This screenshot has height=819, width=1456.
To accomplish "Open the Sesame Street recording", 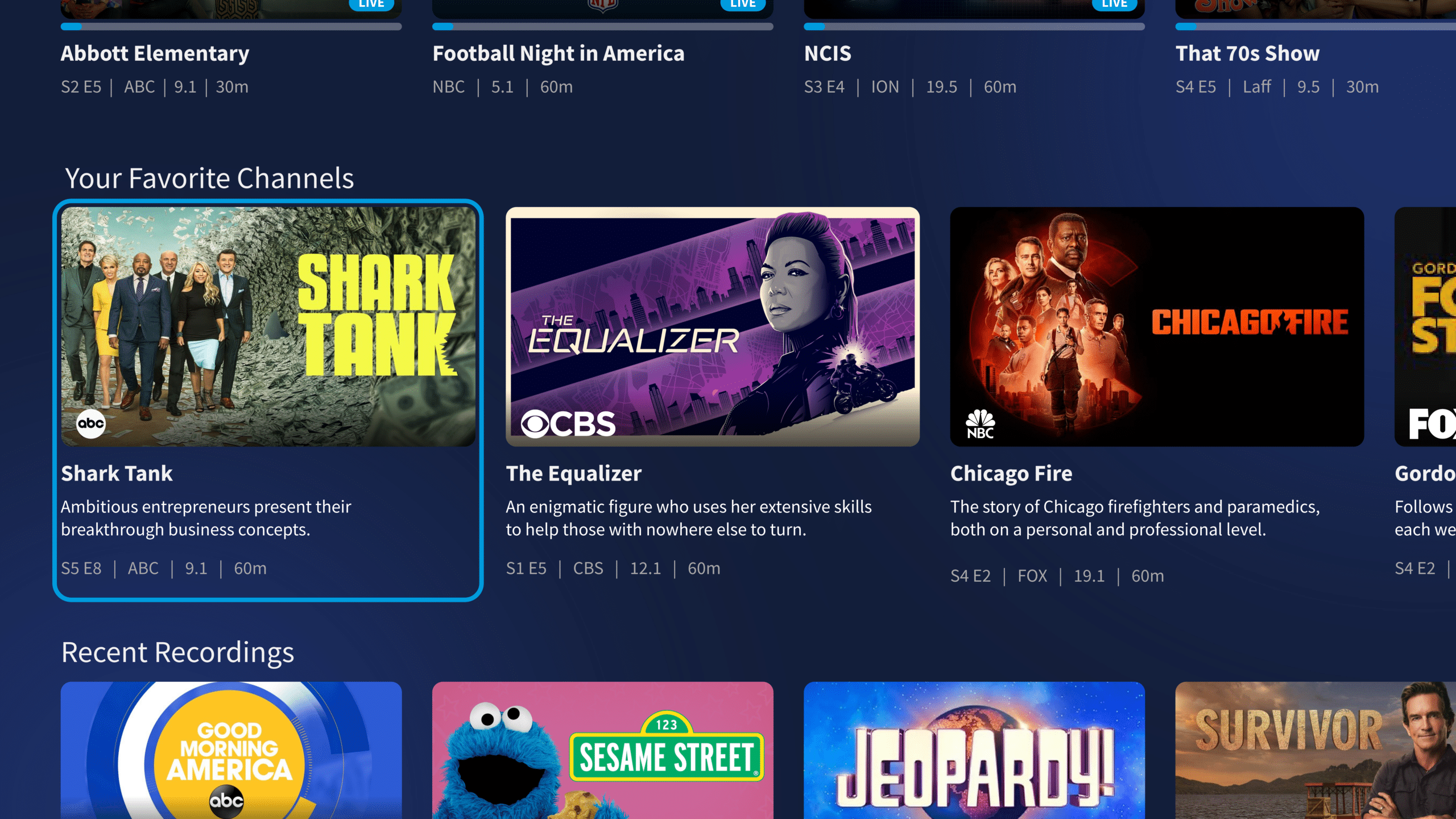I will click(603, 750).
